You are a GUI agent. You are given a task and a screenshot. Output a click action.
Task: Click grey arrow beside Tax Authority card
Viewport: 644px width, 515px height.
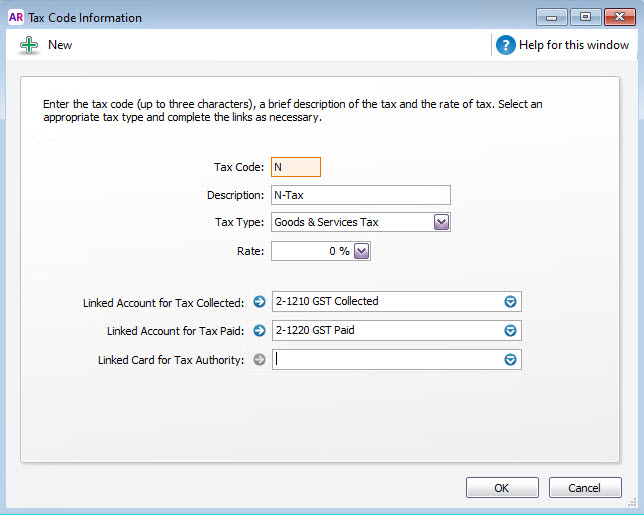(259, 360)
